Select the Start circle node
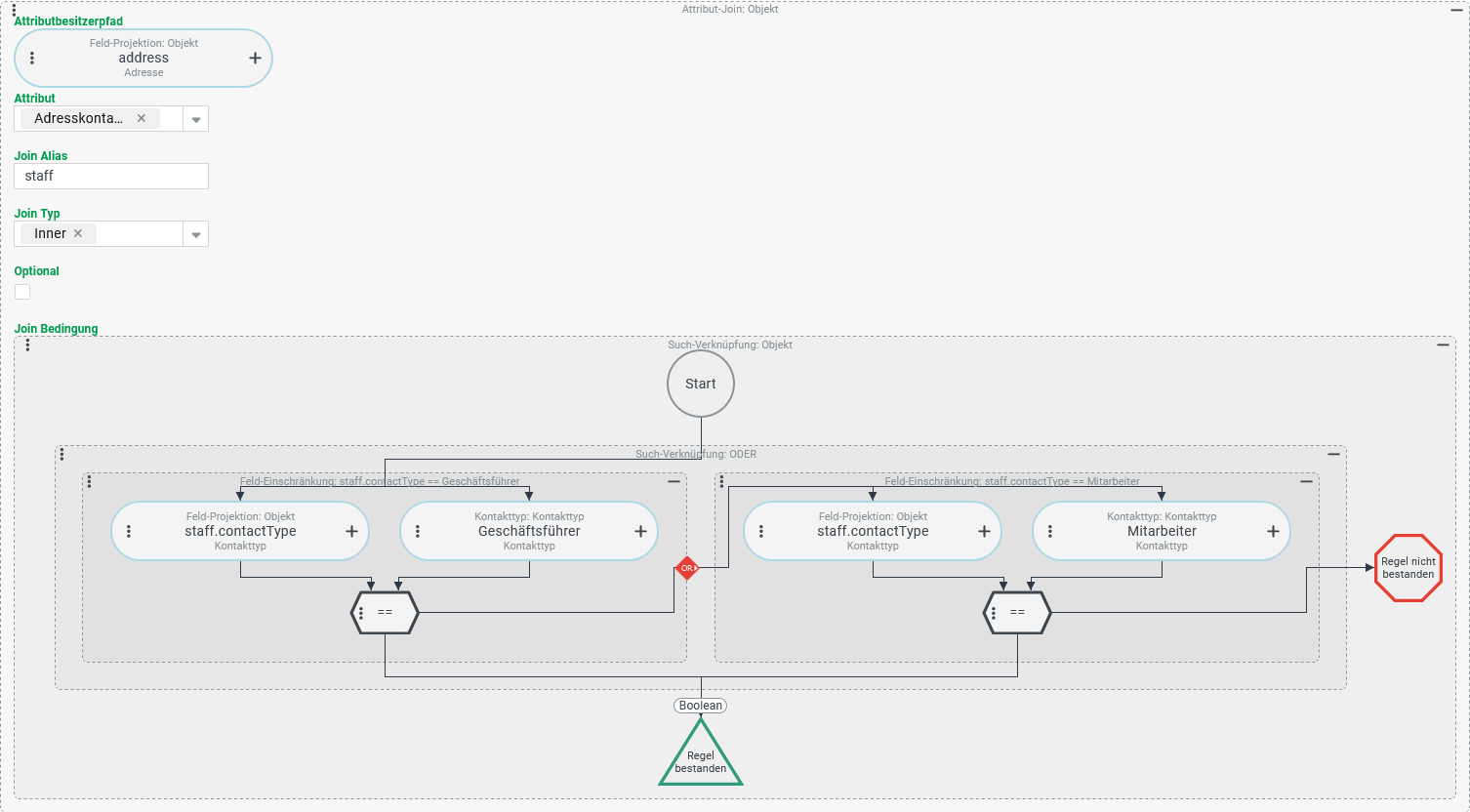 click(701, 385)
